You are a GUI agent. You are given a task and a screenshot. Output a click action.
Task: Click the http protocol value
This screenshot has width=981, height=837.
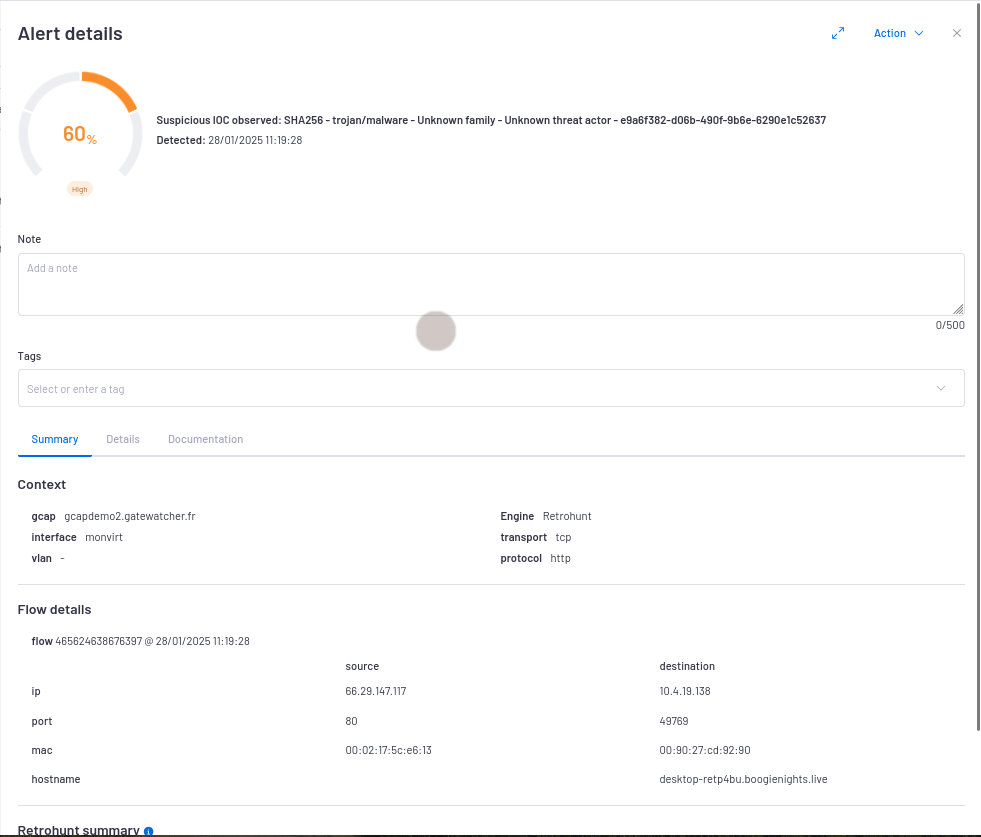point(560,558)
